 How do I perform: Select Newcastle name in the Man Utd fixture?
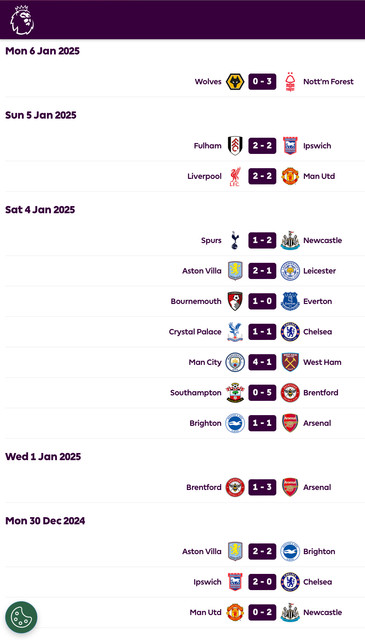click(x=323, y=612)
